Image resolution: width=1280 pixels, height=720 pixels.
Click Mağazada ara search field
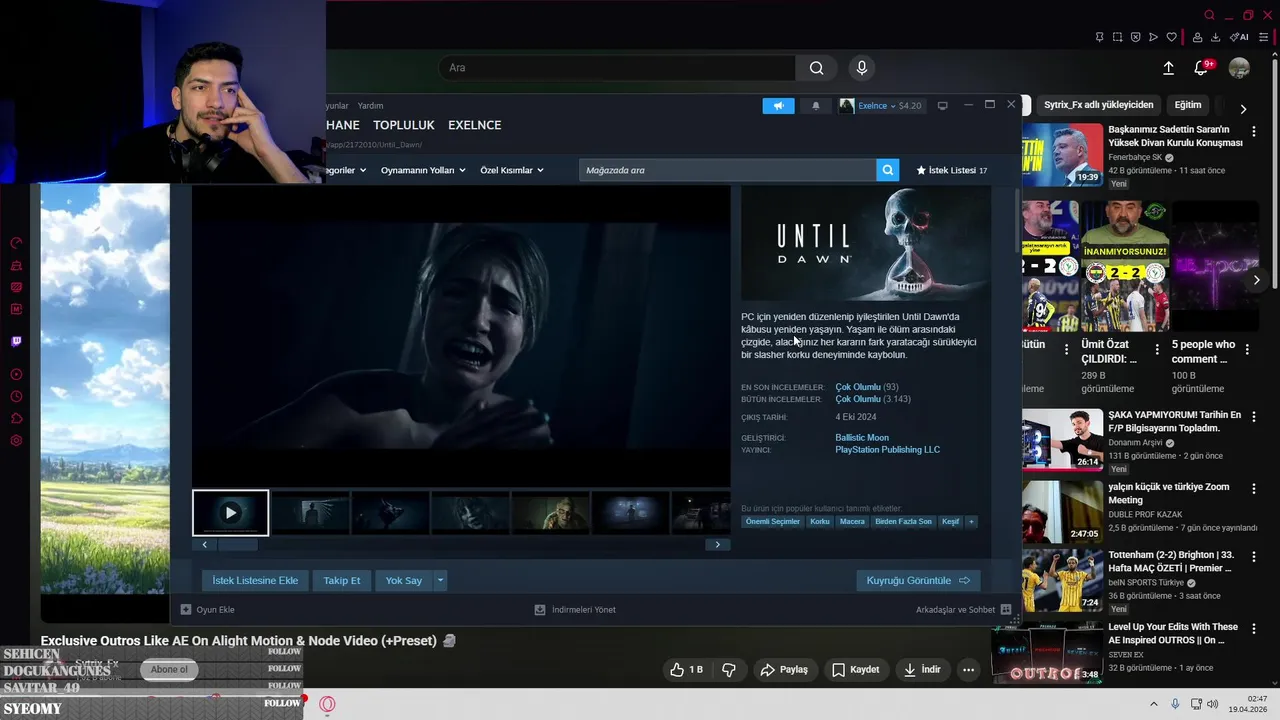pos(728,170)
